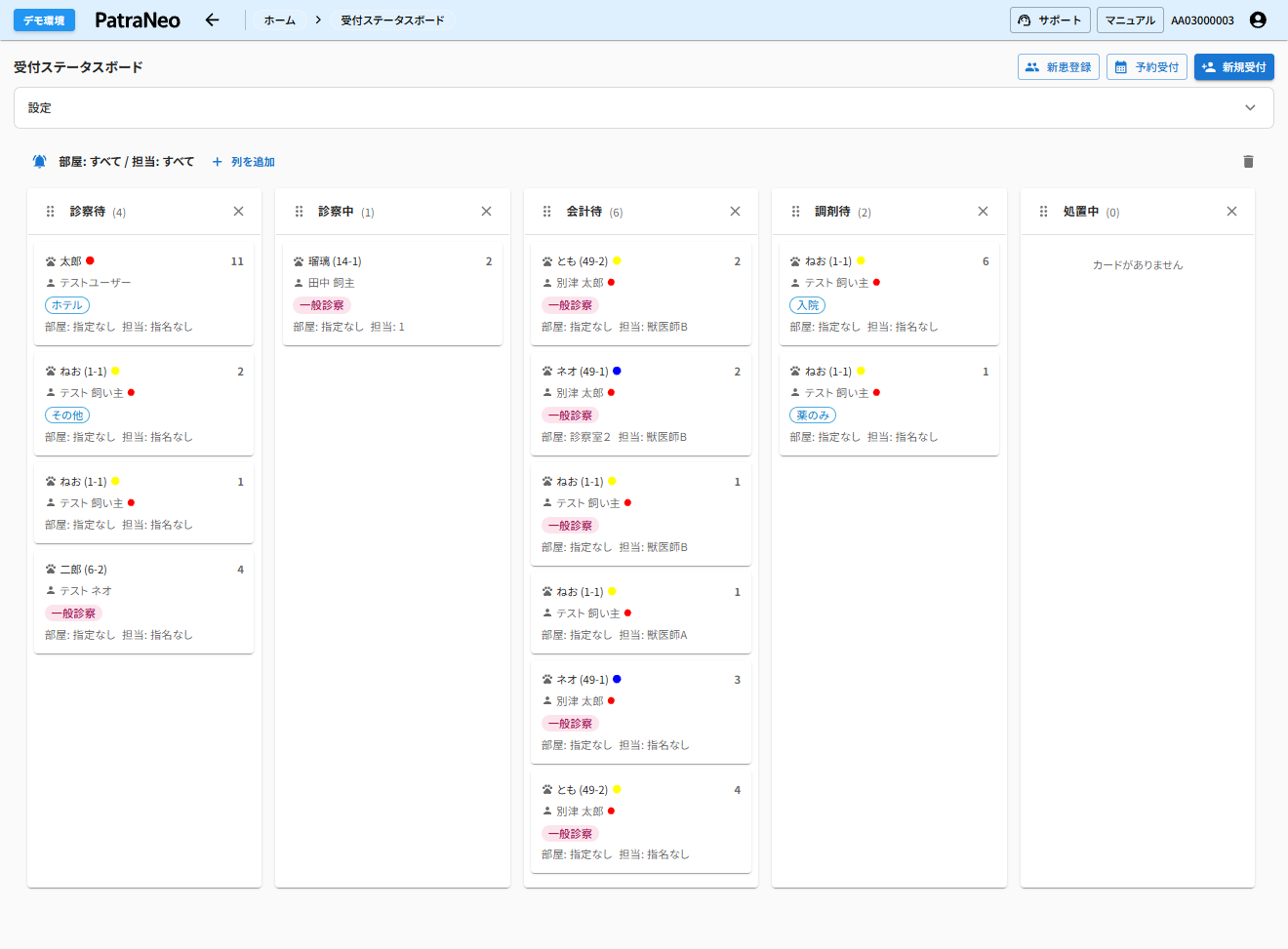Click the notification bell icon
Screen dimensions: 1288x949
[x=39, y=162]
